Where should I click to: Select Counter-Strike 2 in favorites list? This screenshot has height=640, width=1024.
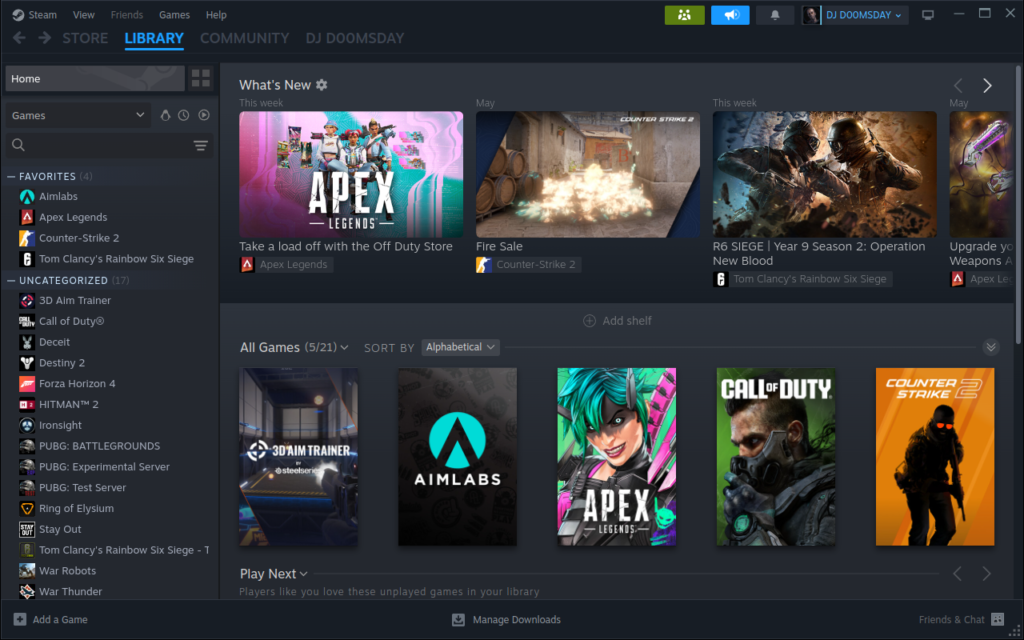(79, 238)
